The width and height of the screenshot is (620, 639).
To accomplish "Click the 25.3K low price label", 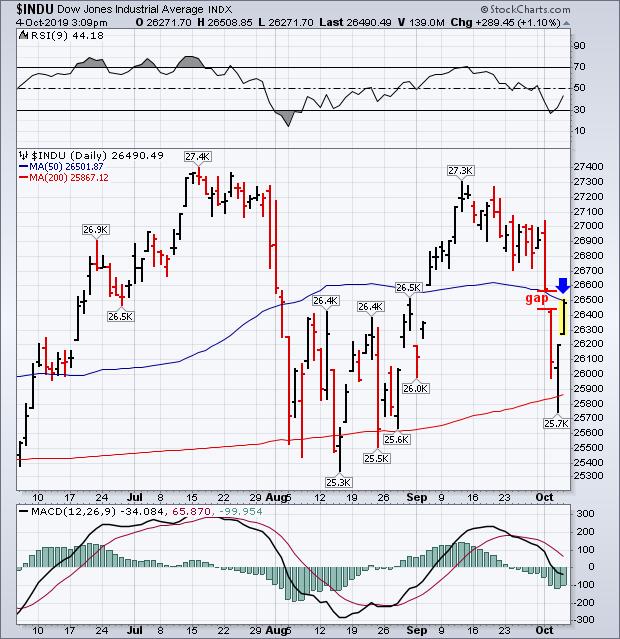I will click(339, 483).
